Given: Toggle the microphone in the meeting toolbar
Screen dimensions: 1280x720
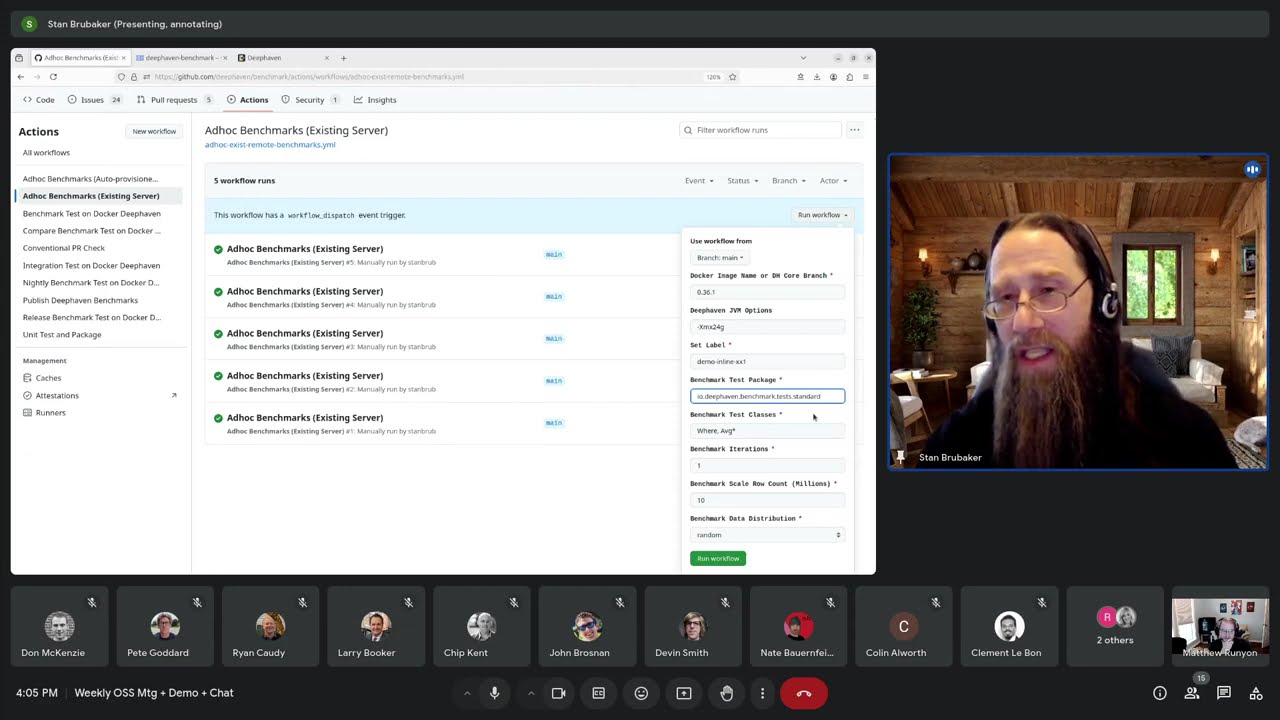Looking at the screenshot, I should click(x=494, y=693).
